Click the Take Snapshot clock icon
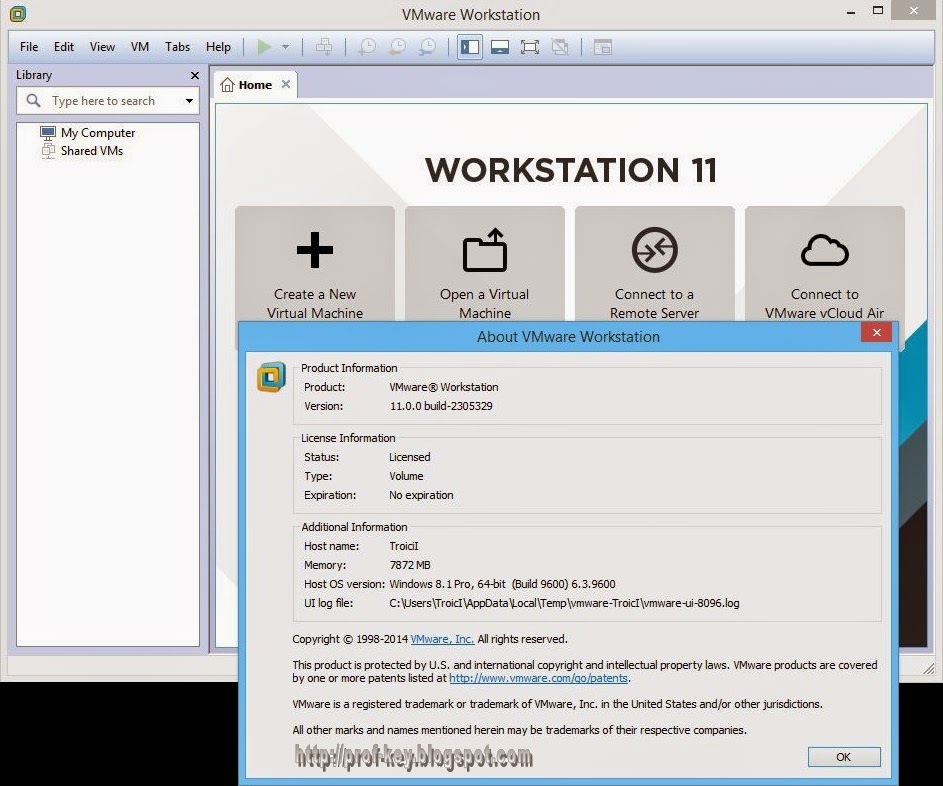Screen dimensions: 943x786 [367, 47]
